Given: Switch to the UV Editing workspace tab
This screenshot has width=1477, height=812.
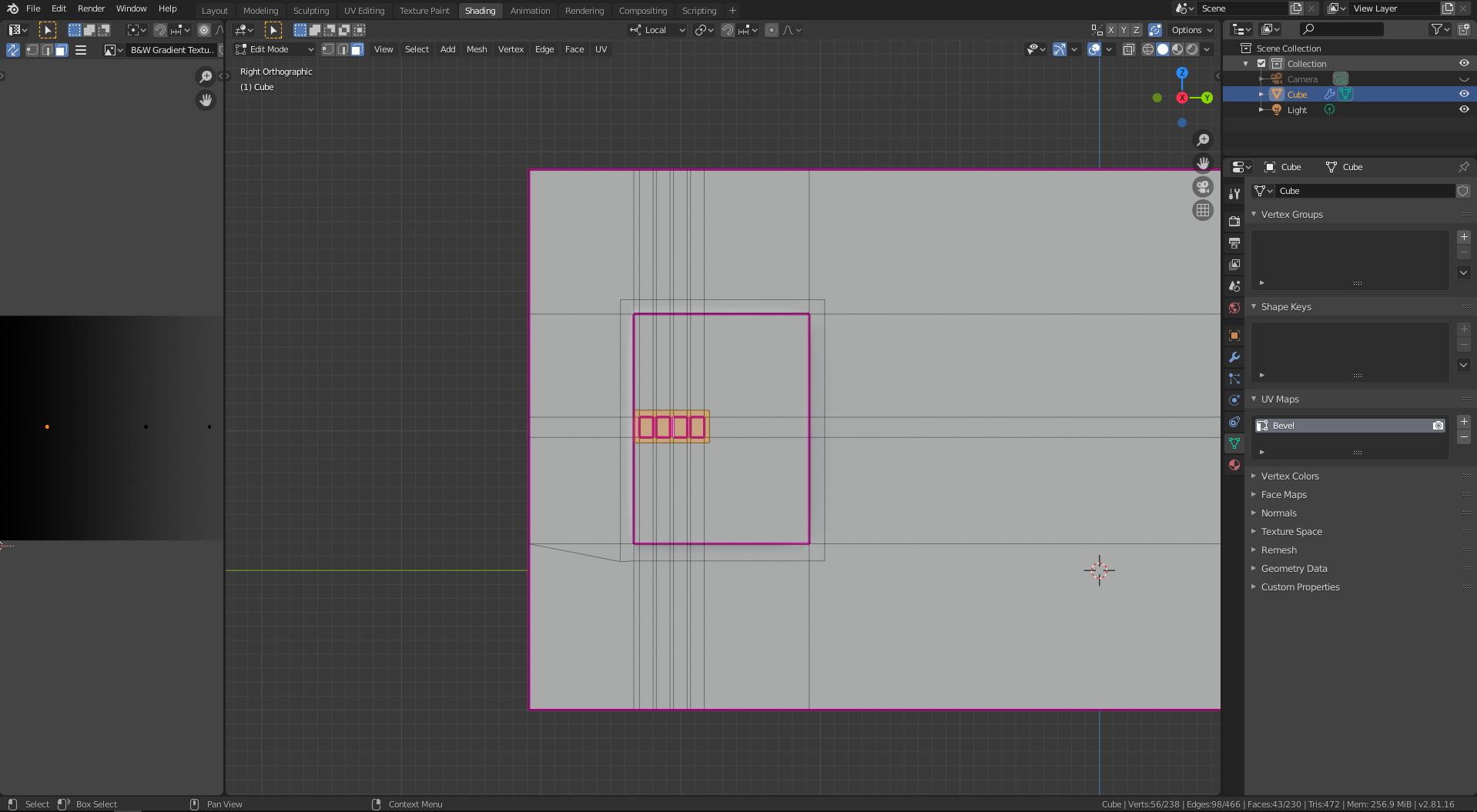Looking at the screenshot, I should (363, 11).
